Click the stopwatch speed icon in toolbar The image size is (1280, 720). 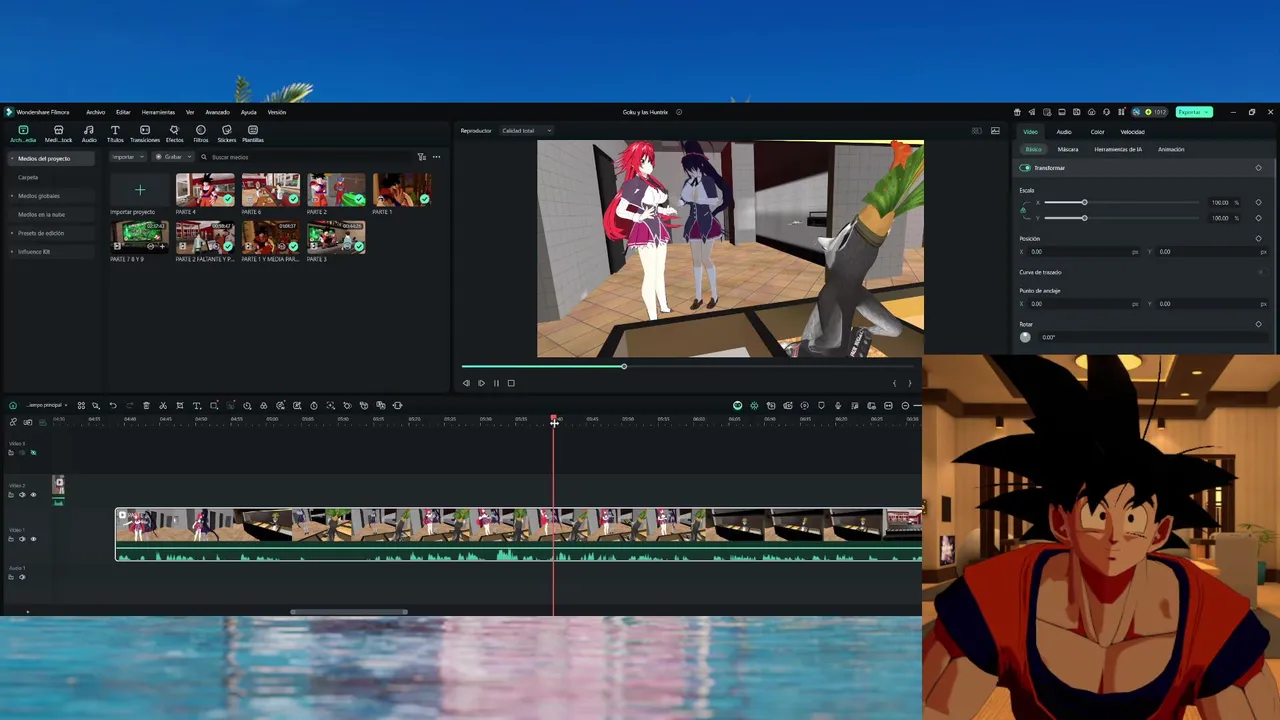[314, 405]
